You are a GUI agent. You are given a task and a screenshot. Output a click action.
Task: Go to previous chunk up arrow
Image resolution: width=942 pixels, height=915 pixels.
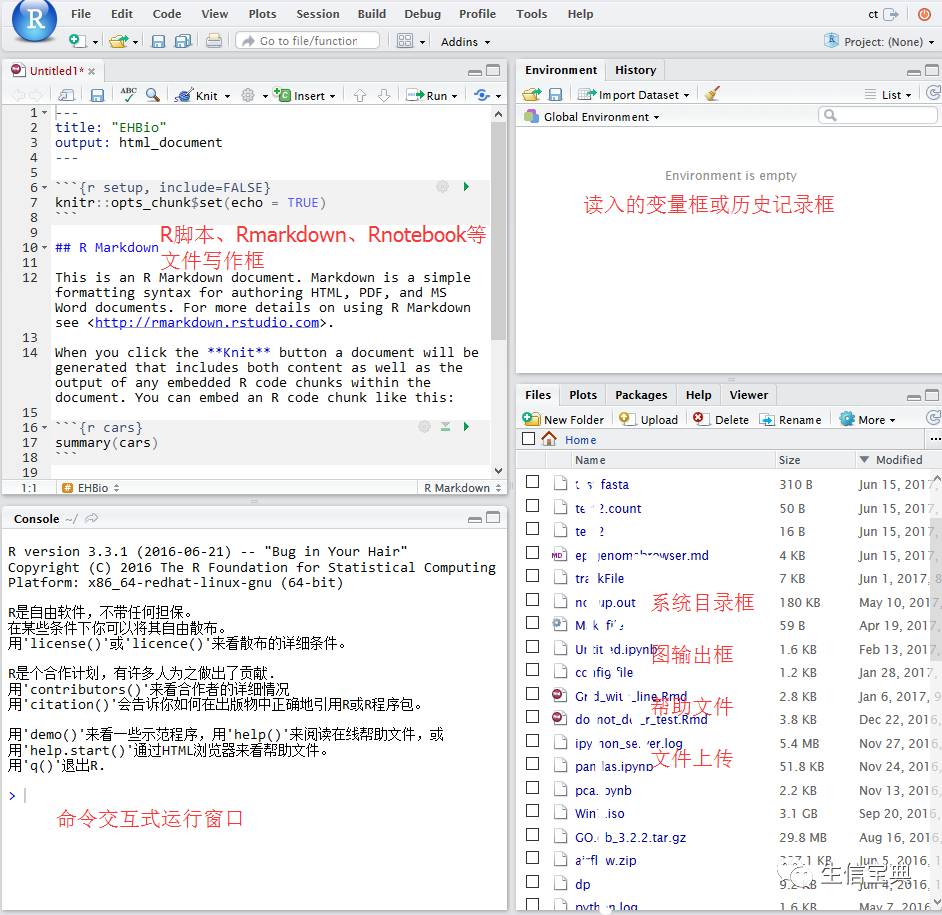(x=360, y=96)
